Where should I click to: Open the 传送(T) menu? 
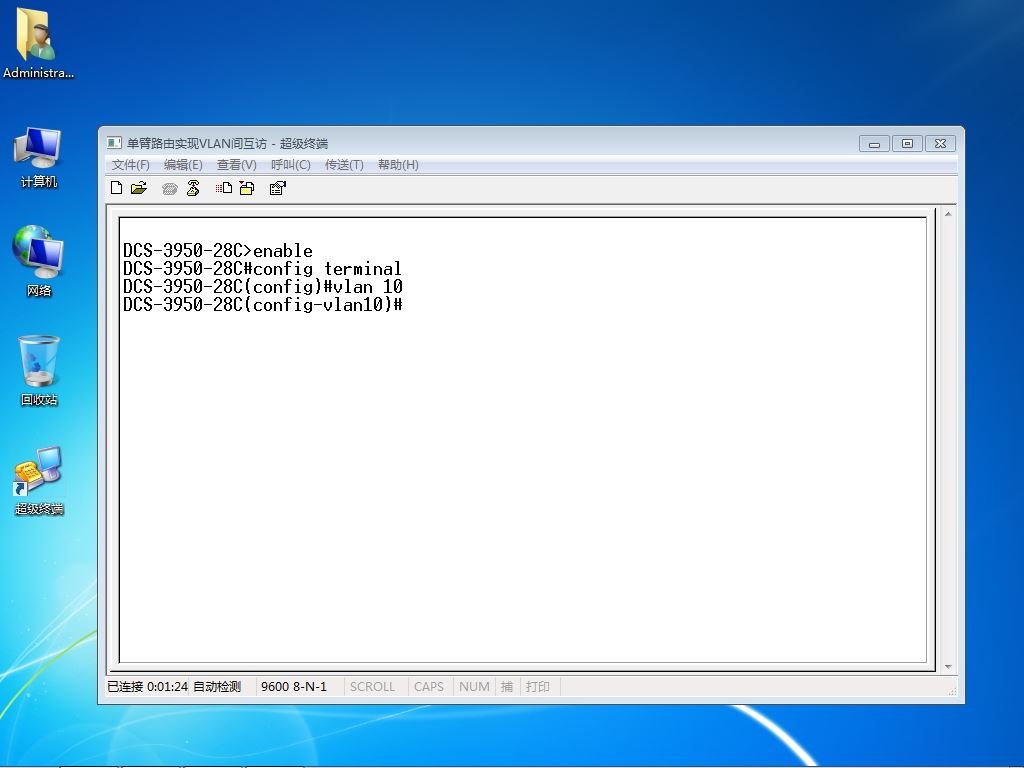(x=344, y=165)
